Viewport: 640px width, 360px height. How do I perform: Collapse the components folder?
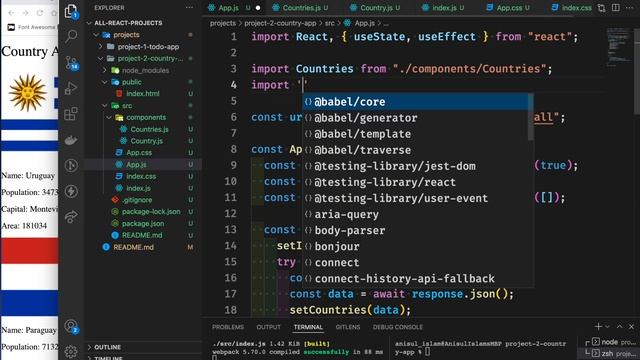click(109, 118)
